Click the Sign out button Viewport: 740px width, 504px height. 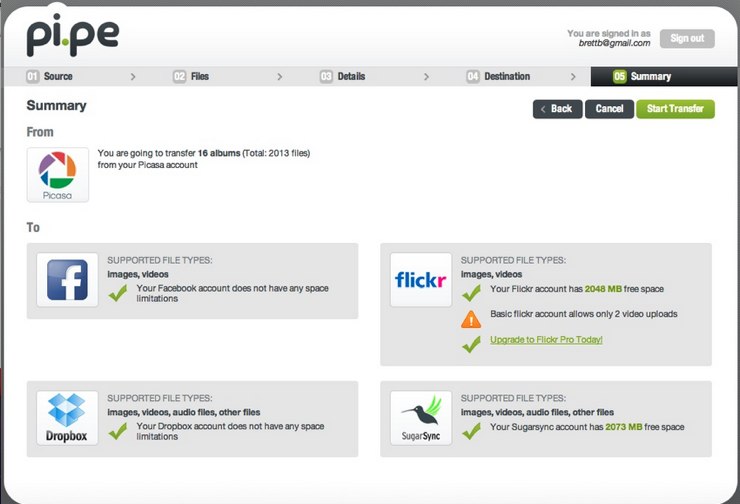coord(687,38)
